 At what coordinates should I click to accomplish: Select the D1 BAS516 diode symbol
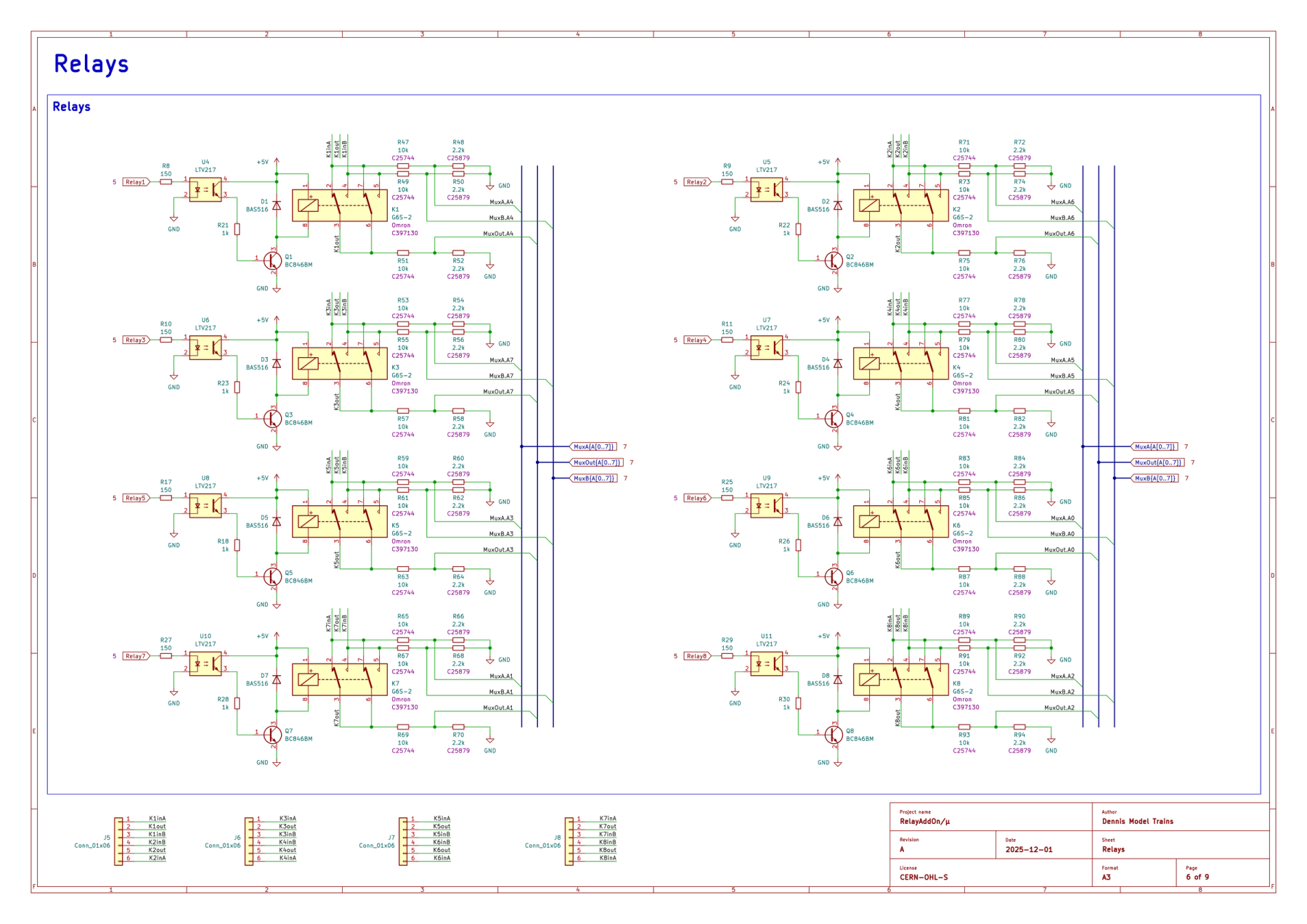(277, 206)
